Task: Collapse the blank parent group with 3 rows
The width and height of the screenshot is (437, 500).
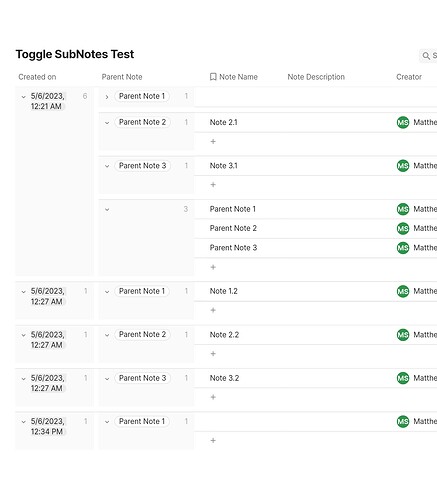Action: 107,210
